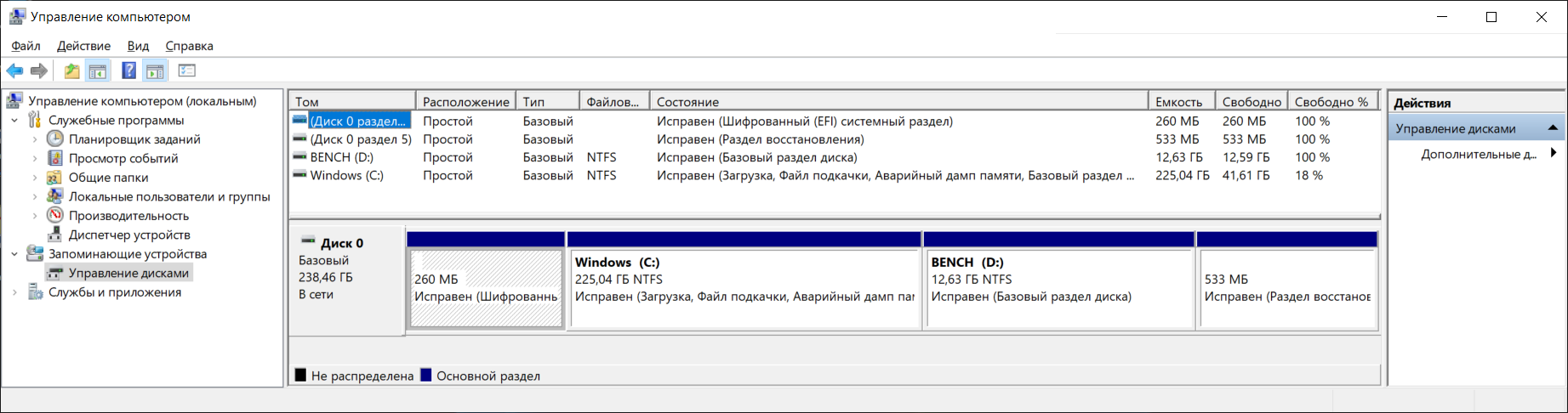Click the checklist settings toolbar icon
The height and width of the screenshot is (413, 1568).
(186, 71)
